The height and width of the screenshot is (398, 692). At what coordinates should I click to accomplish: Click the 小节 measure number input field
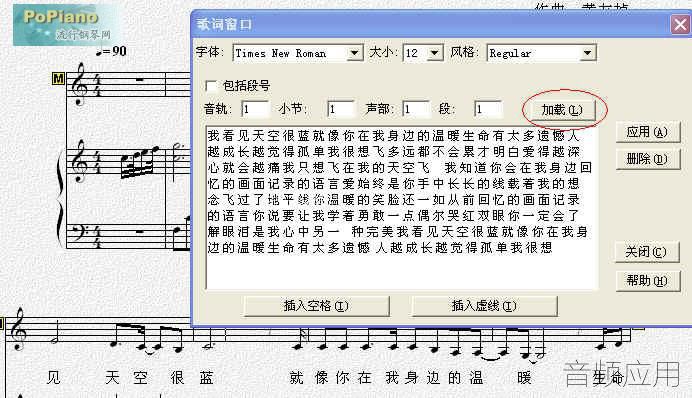click(x=340, y=109)
